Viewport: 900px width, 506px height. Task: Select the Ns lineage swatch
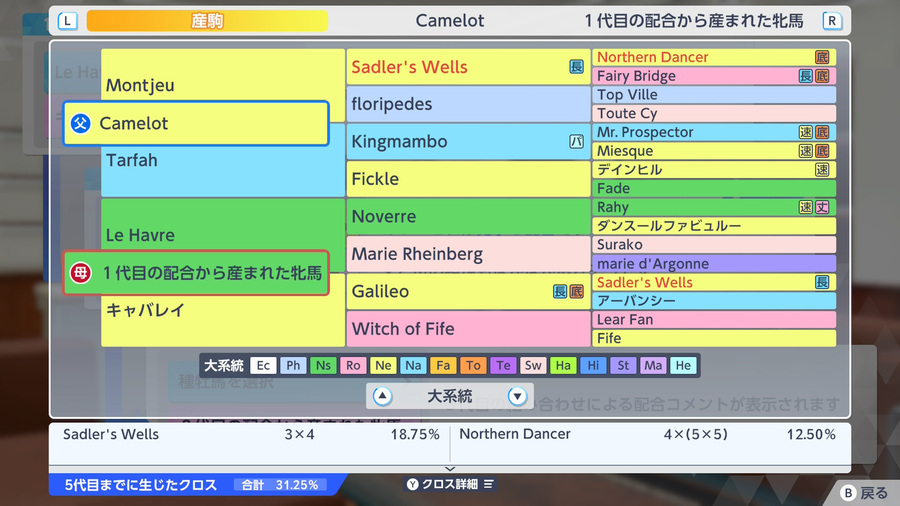tap(323, 365)
